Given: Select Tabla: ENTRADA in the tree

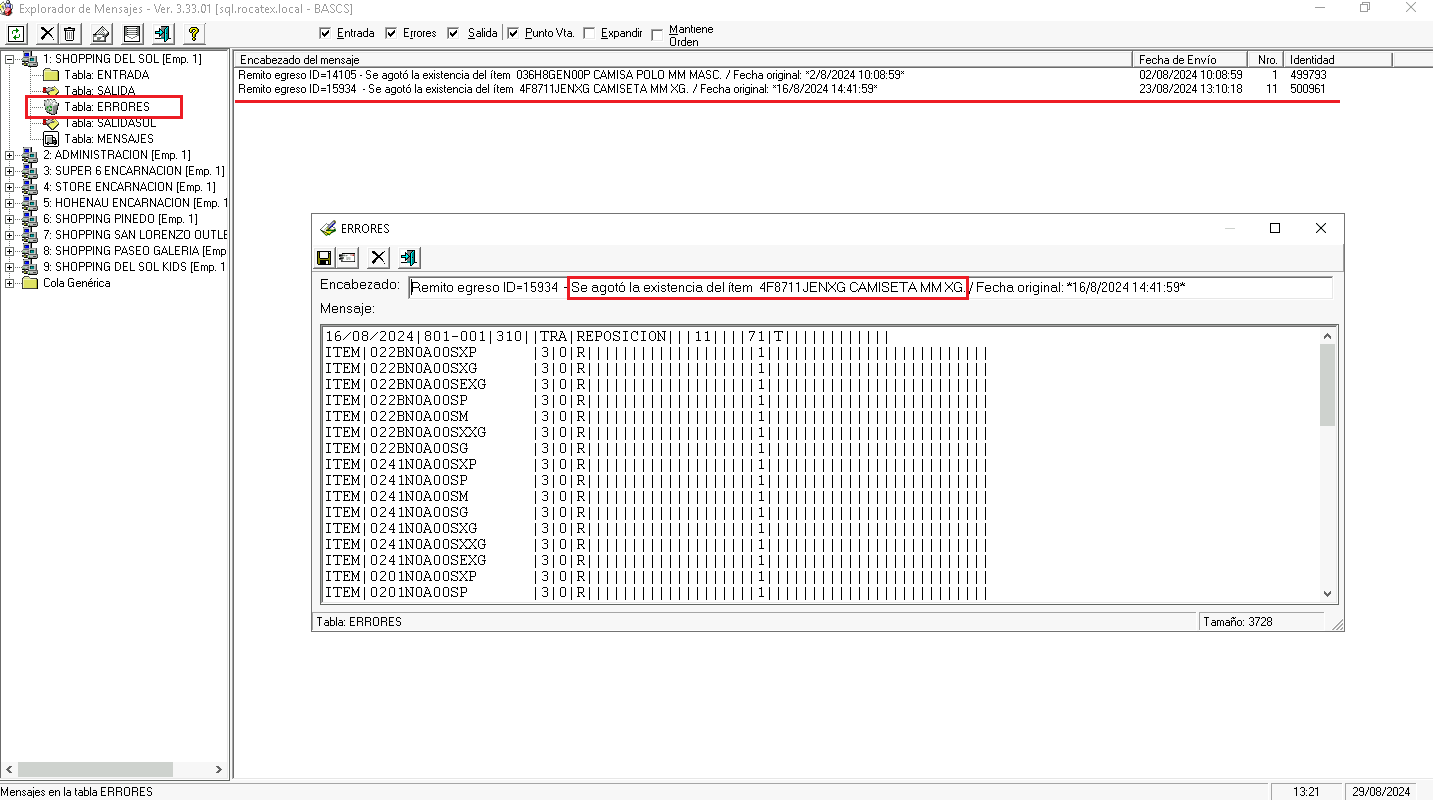Looking at the screenshot, I should coord(106,75).
